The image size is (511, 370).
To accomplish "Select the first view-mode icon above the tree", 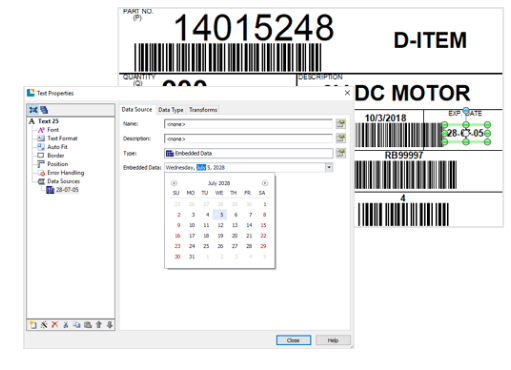I will (x=33, y=110).
